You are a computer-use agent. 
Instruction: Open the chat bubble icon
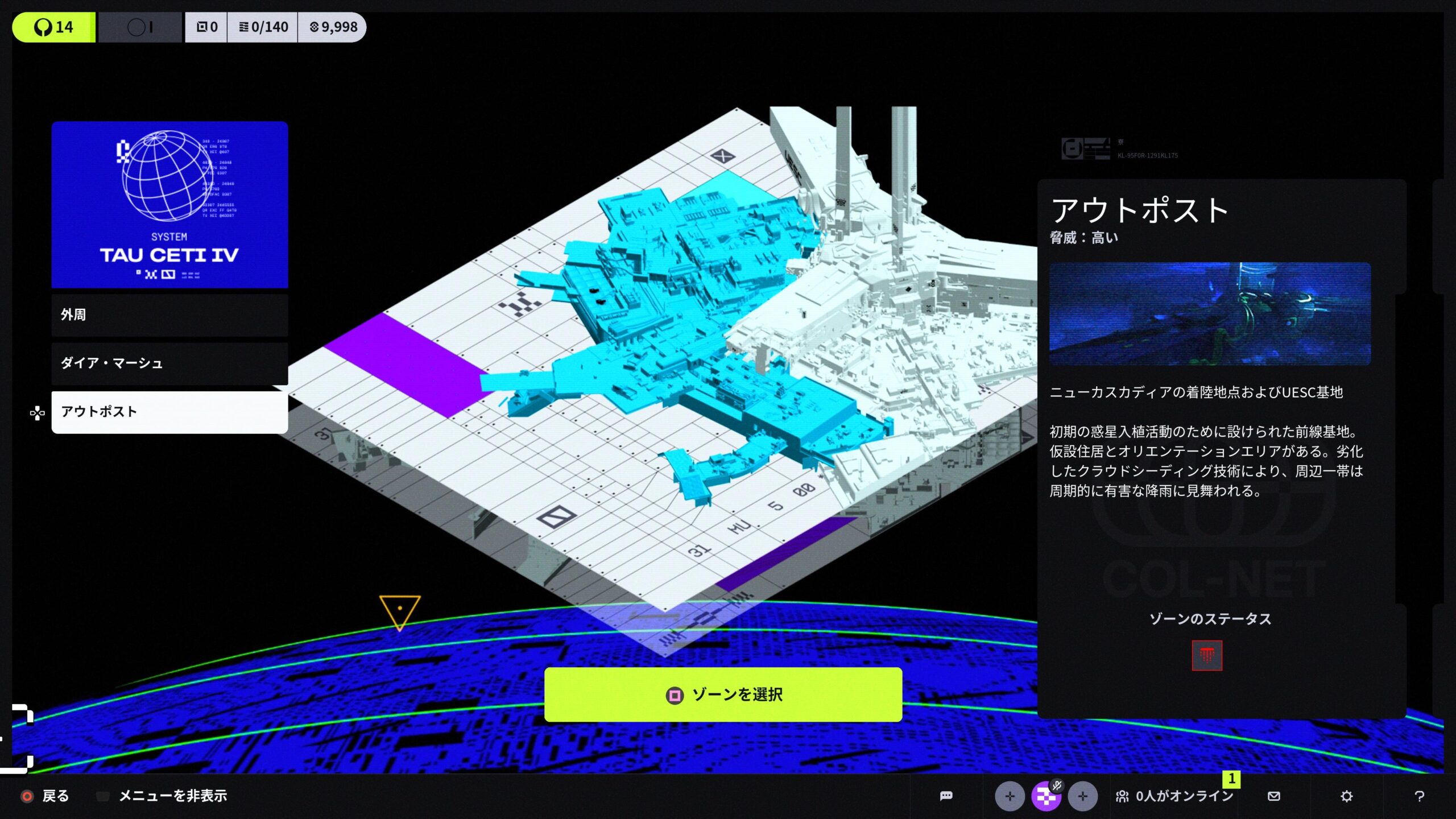click(946, 796)
